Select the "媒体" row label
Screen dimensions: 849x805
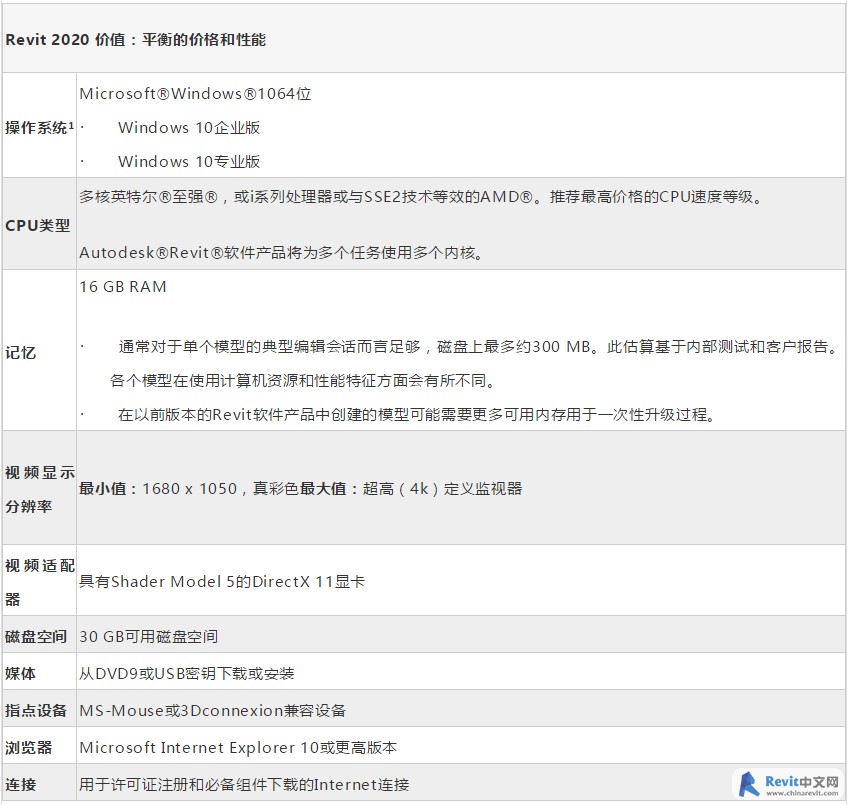click(x=21, y=673)
